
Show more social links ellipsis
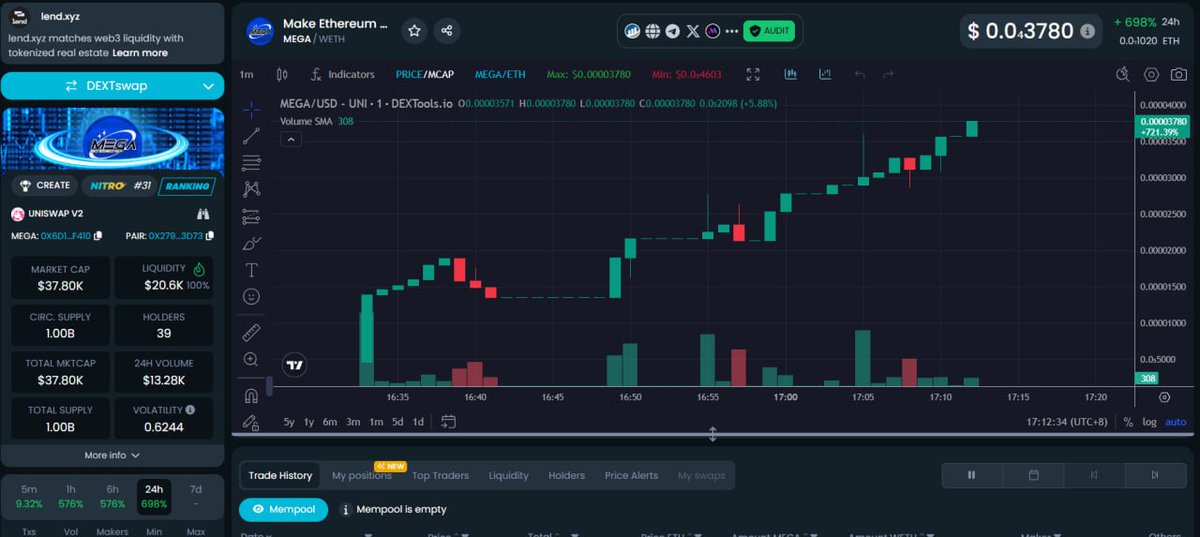click(x=732, y=31)
